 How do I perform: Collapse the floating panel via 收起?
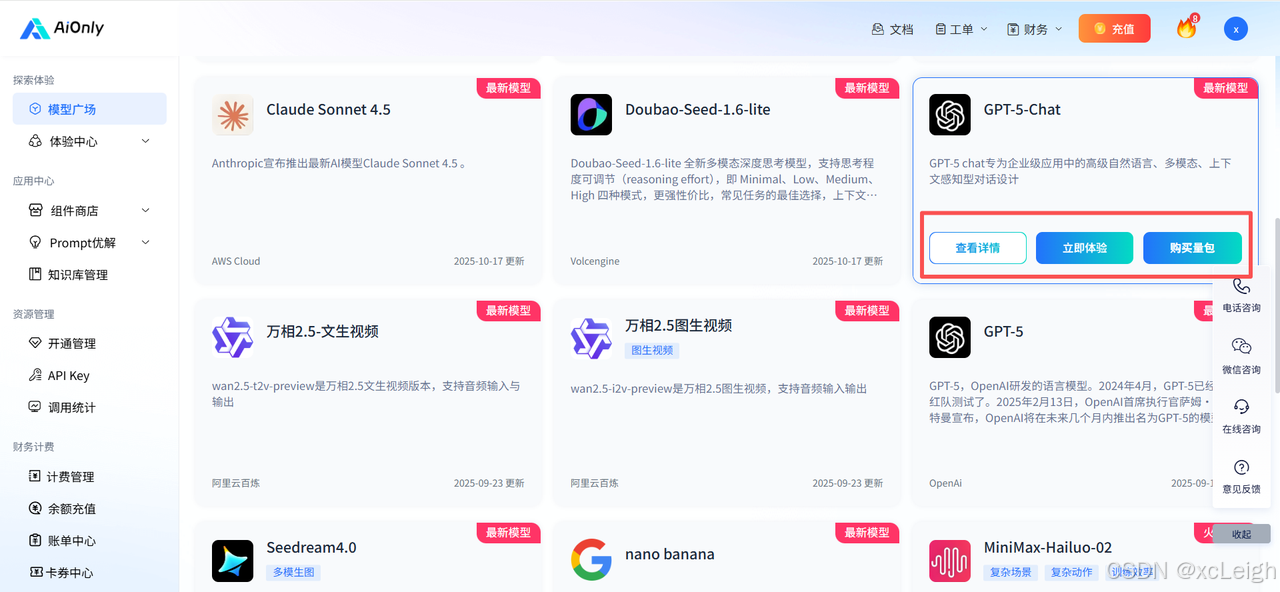(x=1240, y=534)
